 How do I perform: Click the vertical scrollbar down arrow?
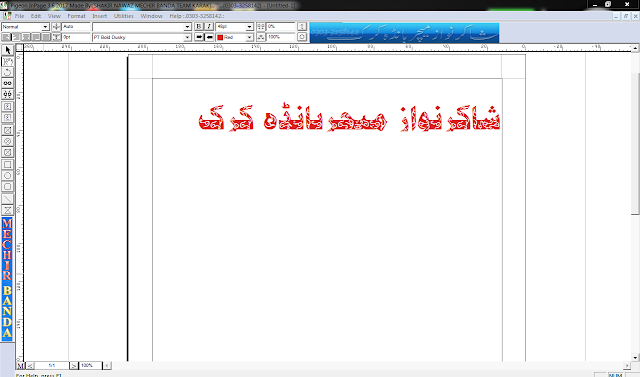(635, 357)
